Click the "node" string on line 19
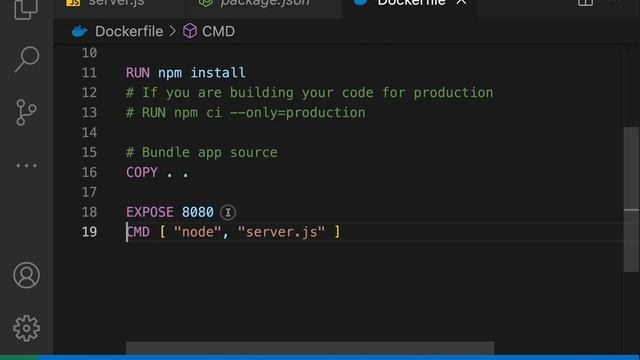This screenshot has width=640, height=360. [198, 232]
